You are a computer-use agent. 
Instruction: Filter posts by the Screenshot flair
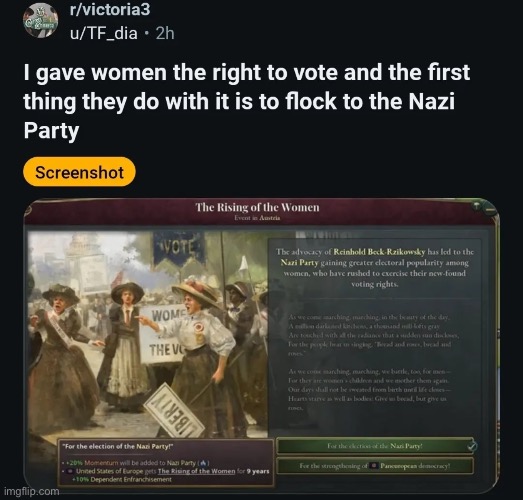pos(79,172)
